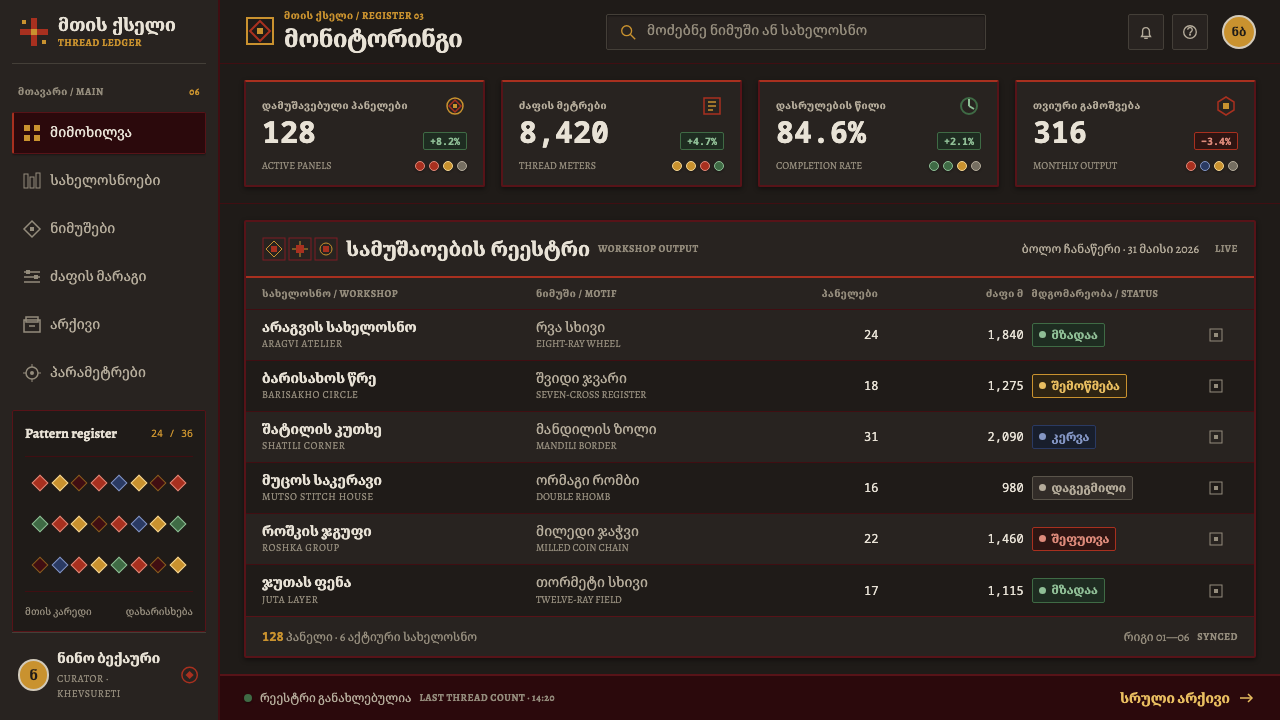Sort by ნიმუში / MOTIF column header

pos(576,294)
